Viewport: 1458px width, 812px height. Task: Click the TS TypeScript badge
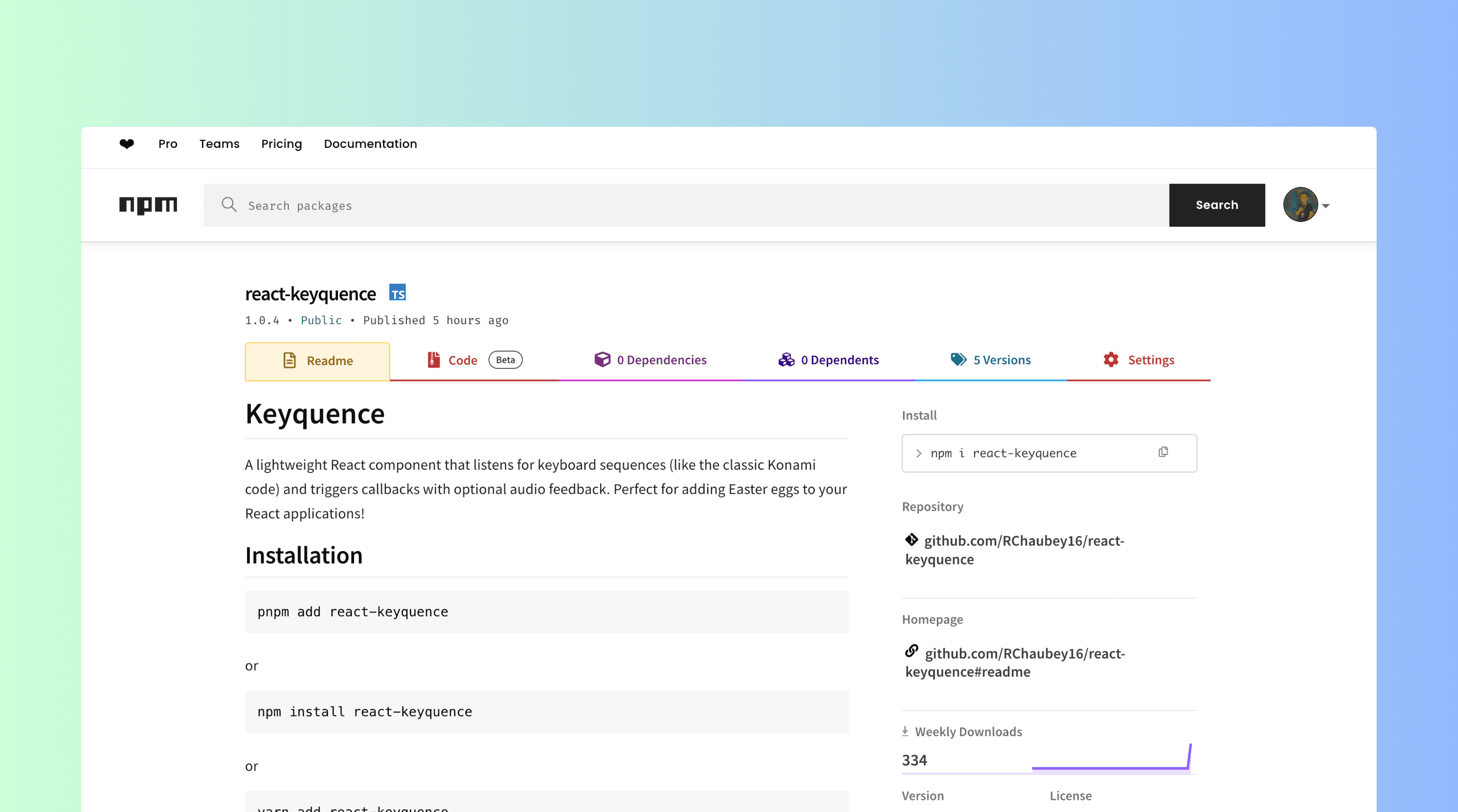pyautogui.click(x=398, y=293)
